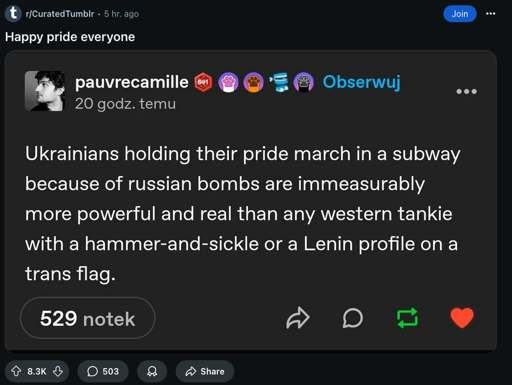Open the pauvrecamille blog by username
Screen dimensions: 512x385
[x=132, y=82]
